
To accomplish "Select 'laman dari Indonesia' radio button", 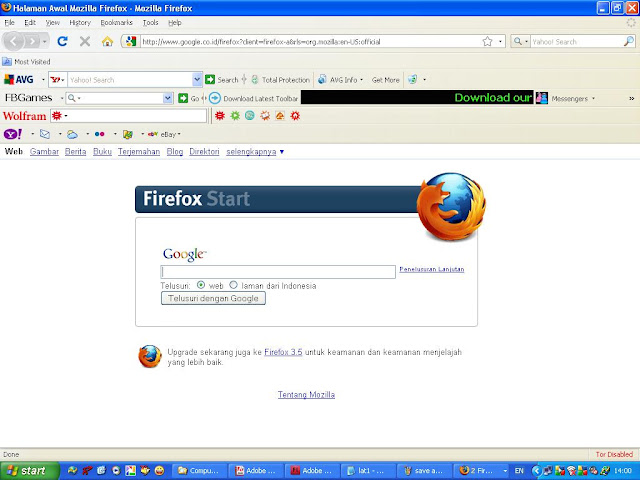I will [233, 285].
